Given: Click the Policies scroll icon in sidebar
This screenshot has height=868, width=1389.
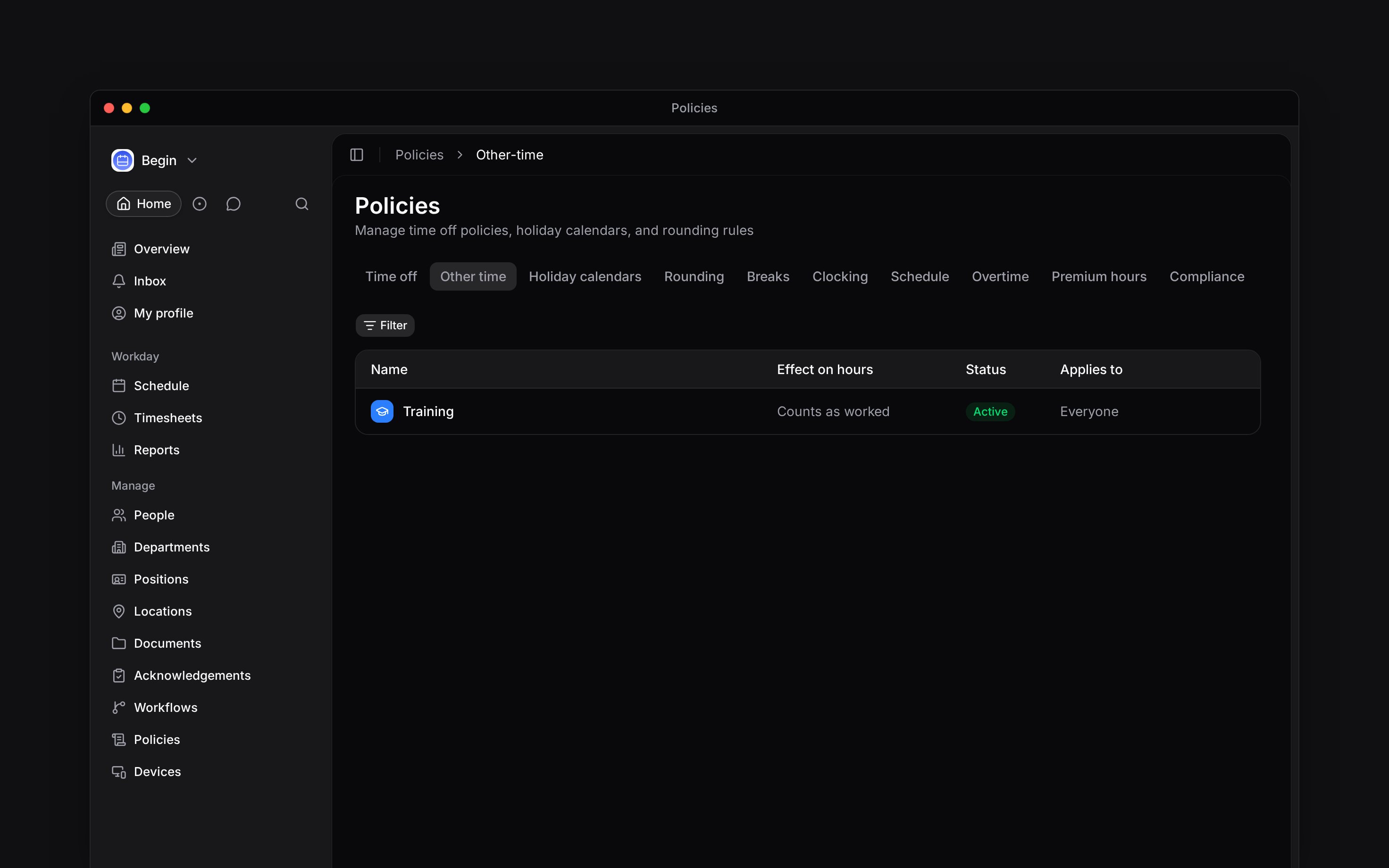Looking at the screenshot, I should pyautogui.click(x=119, y=740).
